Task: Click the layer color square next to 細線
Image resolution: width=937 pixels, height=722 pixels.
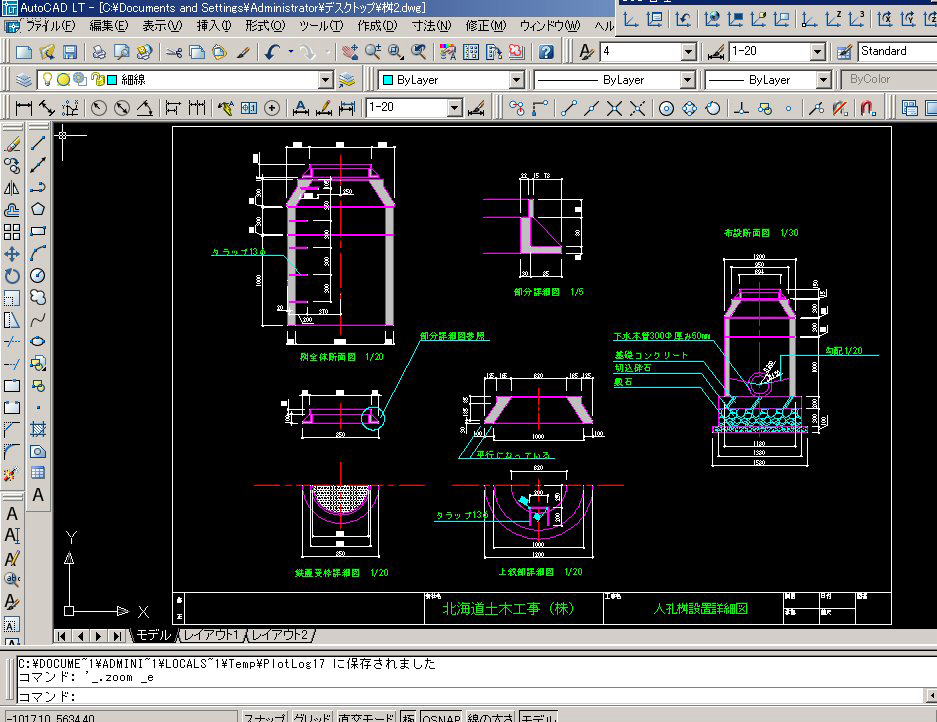Action: click(x=112, y=79)
